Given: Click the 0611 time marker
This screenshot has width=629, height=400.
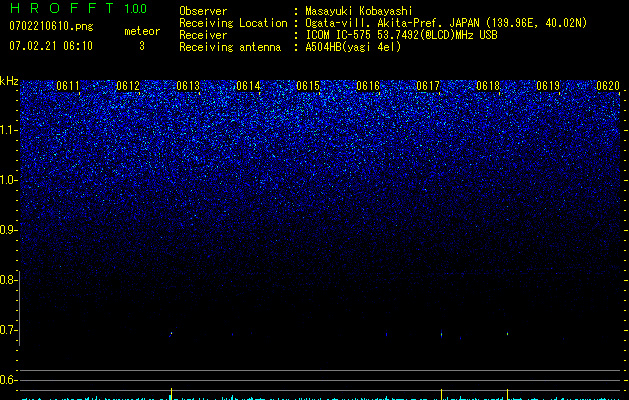Looking at the screenshot, I should 68,86.
